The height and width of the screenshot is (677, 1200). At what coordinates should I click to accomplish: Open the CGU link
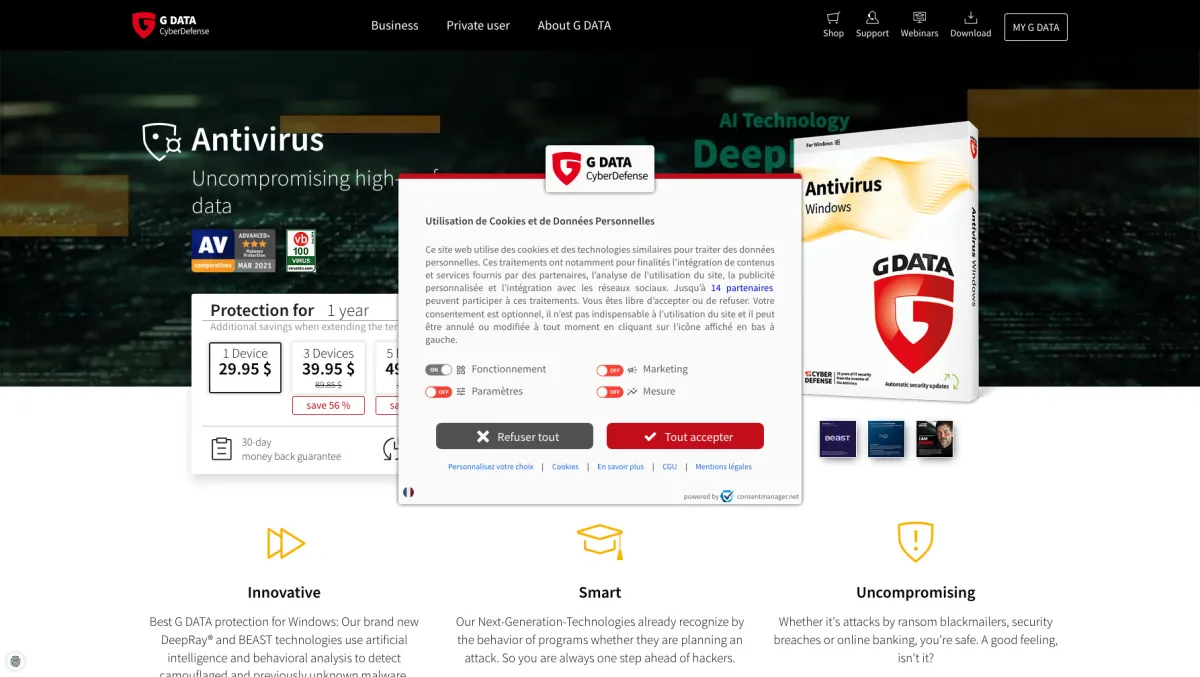tap(670, 466)
